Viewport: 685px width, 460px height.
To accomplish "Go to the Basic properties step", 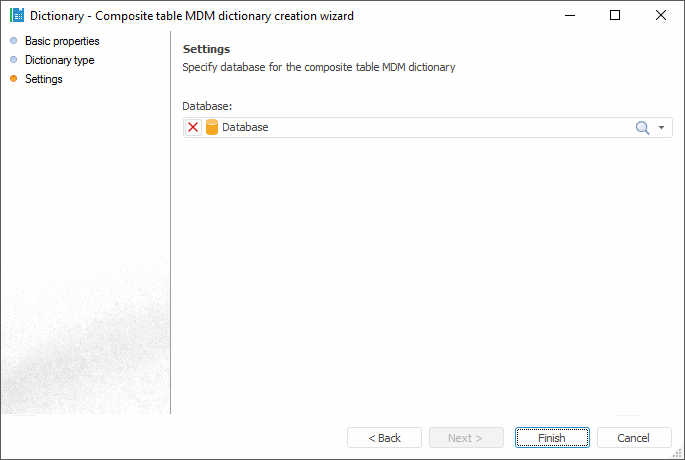I will point(62,41).
